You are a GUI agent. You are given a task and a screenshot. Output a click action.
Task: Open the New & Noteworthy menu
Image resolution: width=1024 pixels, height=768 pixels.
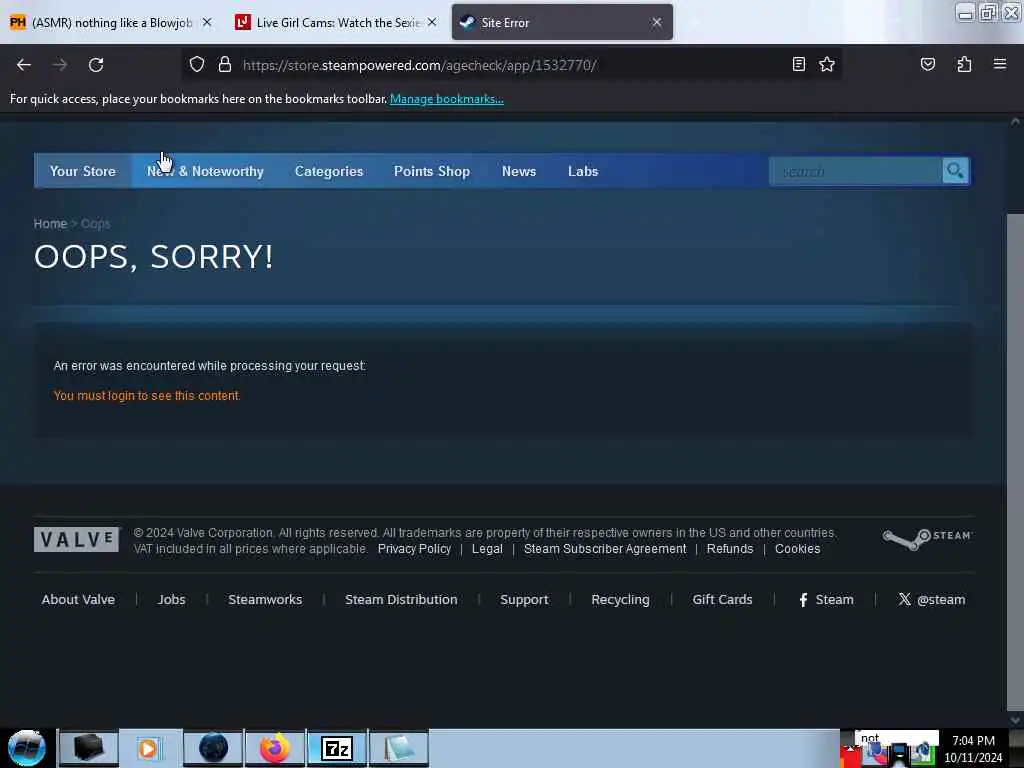(205, 171)
